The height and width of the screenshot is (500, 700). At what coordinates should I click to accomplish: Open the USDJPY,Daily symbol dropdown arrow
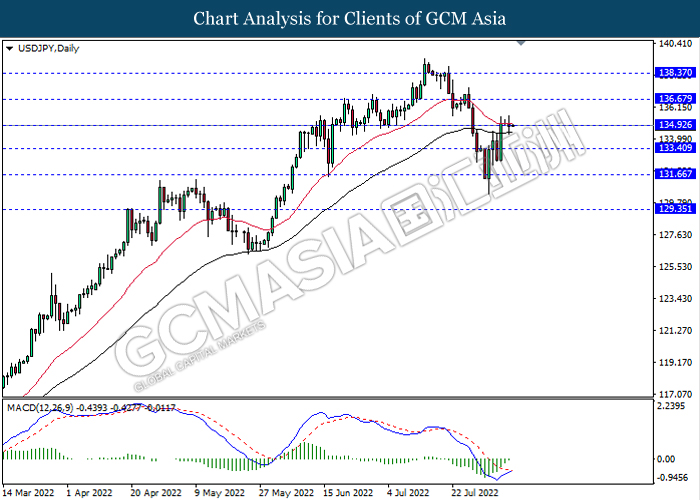tap(9, 49)
